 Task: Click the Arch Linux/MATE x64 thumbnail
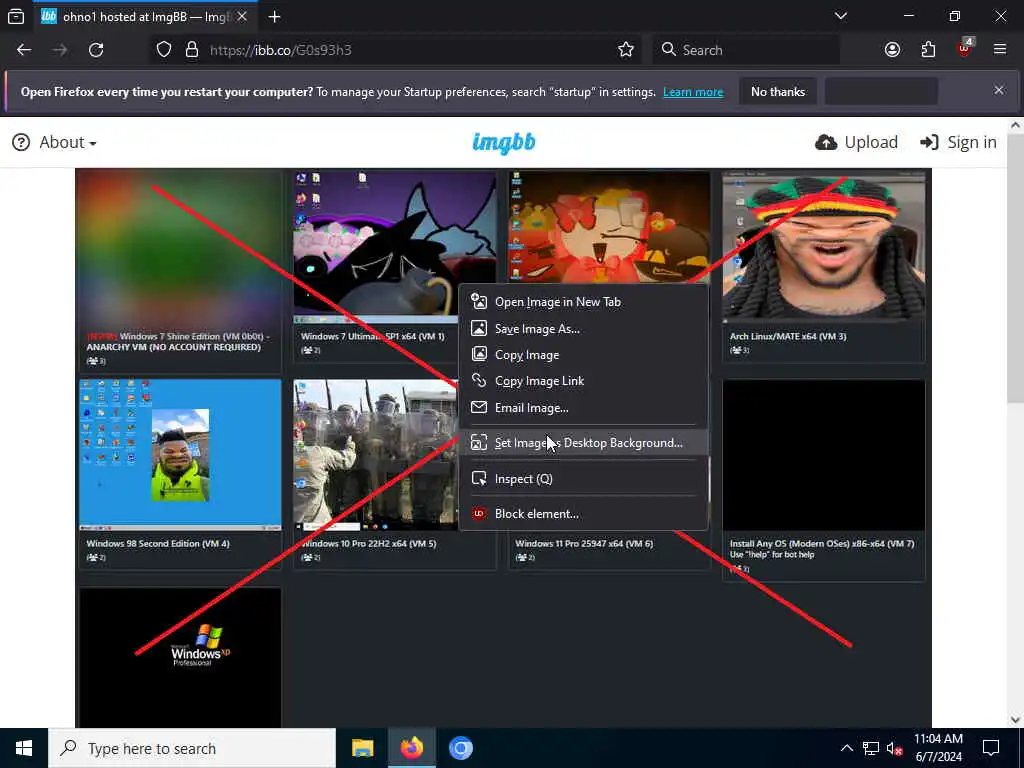[824, 246]
